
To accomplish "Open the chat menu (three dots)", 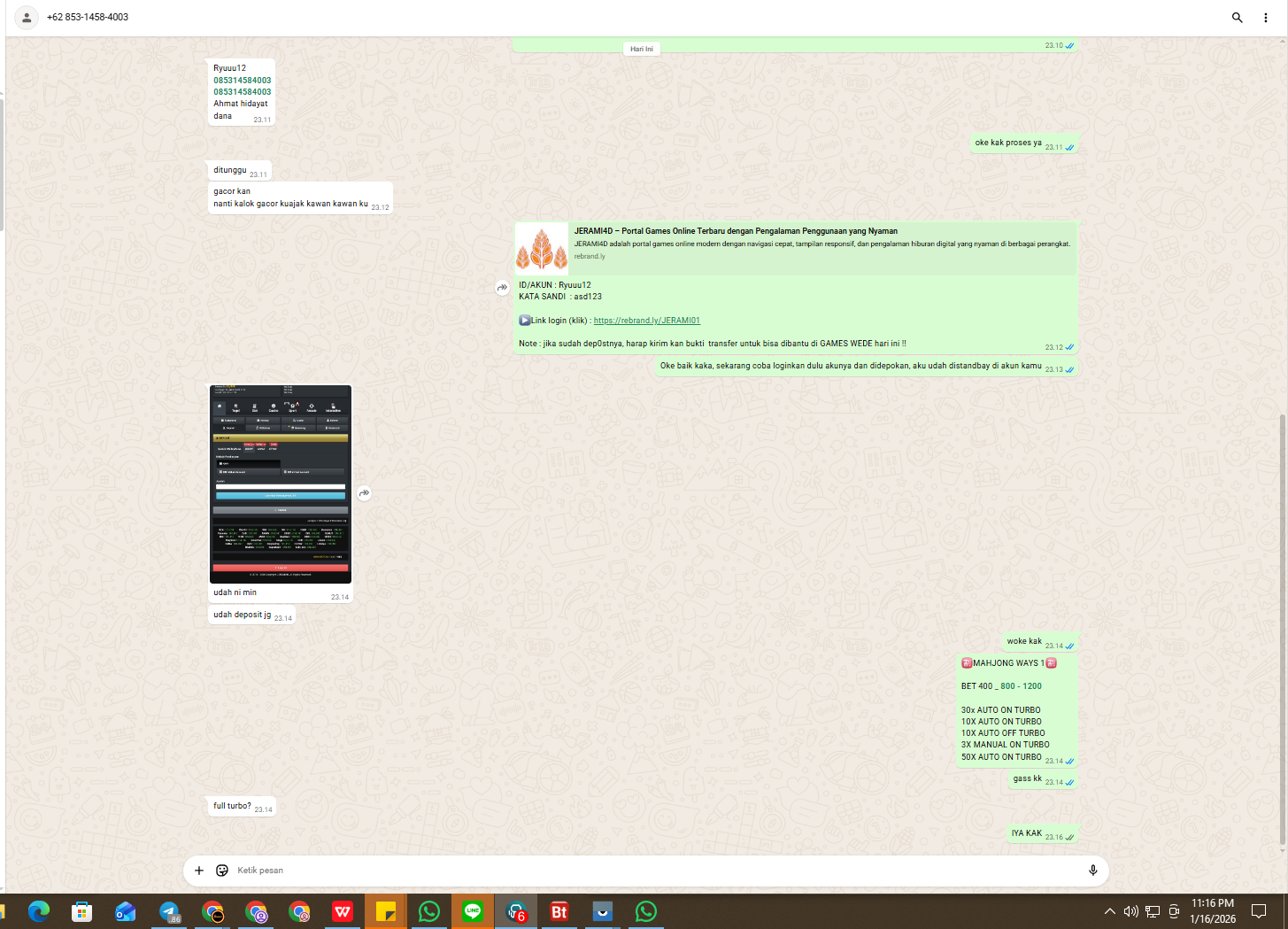I will pos(1266,18).
